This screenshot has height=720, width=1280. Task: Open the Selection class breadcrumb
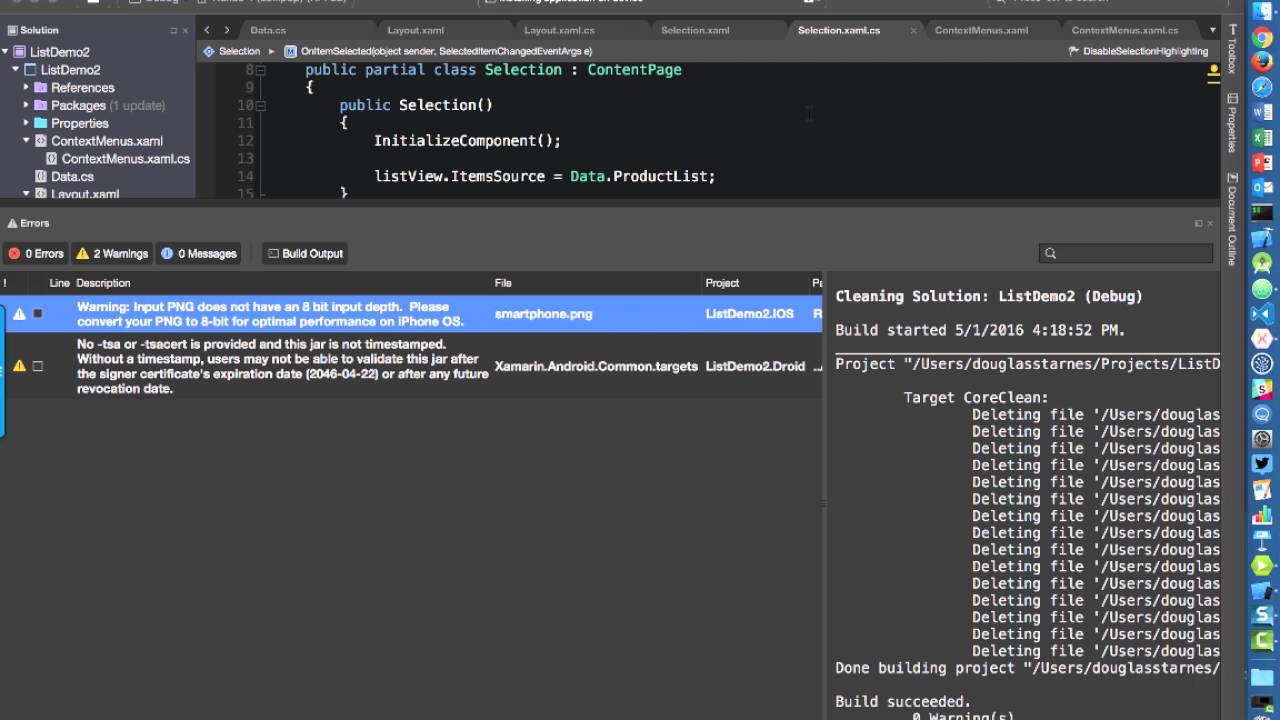click(232, 51)
